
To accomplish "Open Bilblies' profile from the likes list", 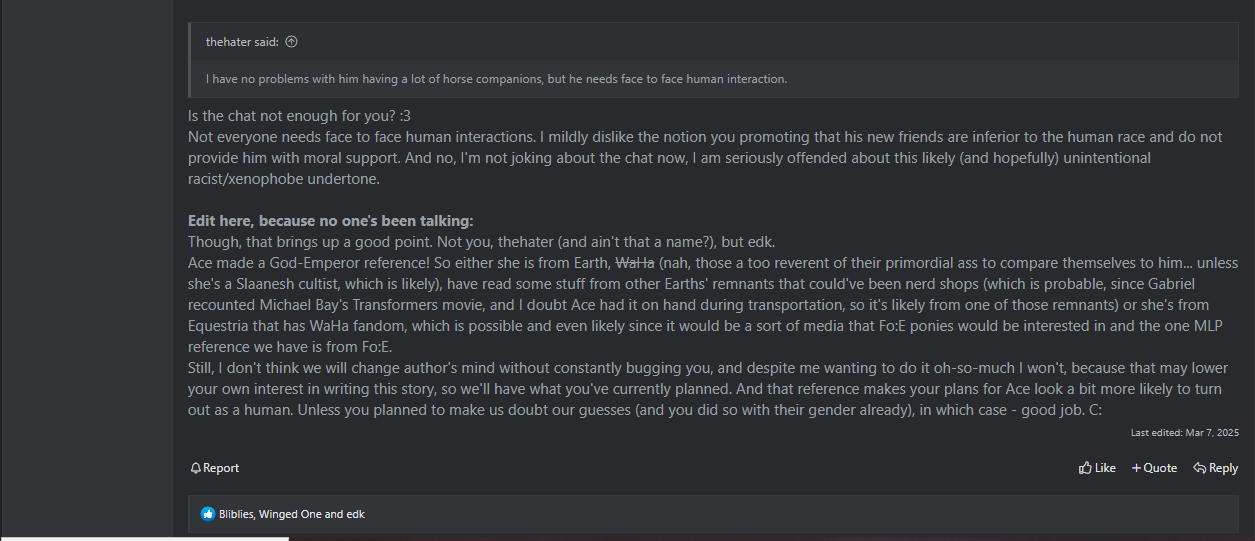I will point(236,514).
